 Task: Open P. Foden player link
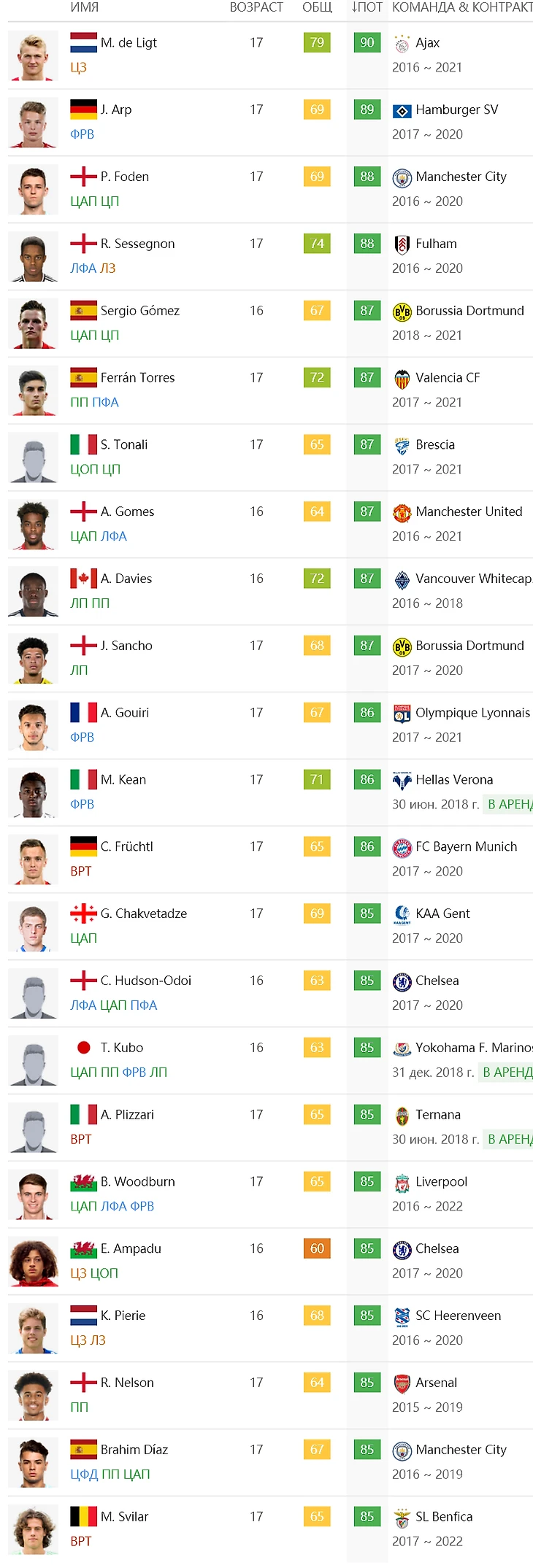pyautogui.click(x=125, y=177)
